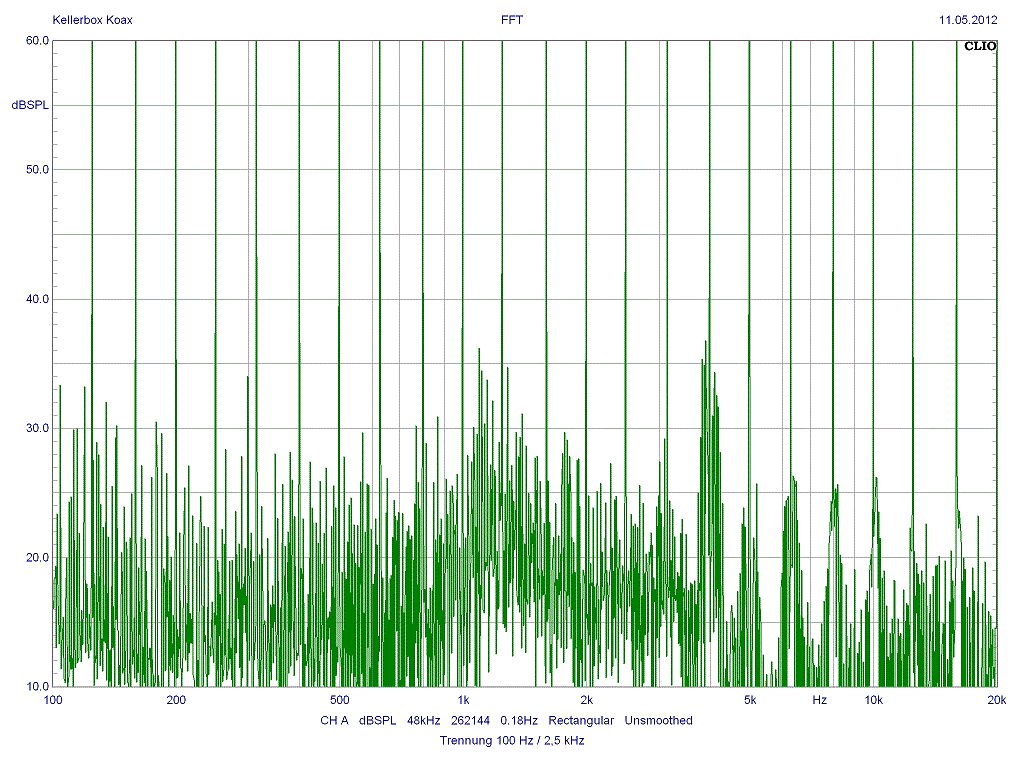Click the 'dBSPL' label in the footer

pyautogui.click(x=377, y=721)
